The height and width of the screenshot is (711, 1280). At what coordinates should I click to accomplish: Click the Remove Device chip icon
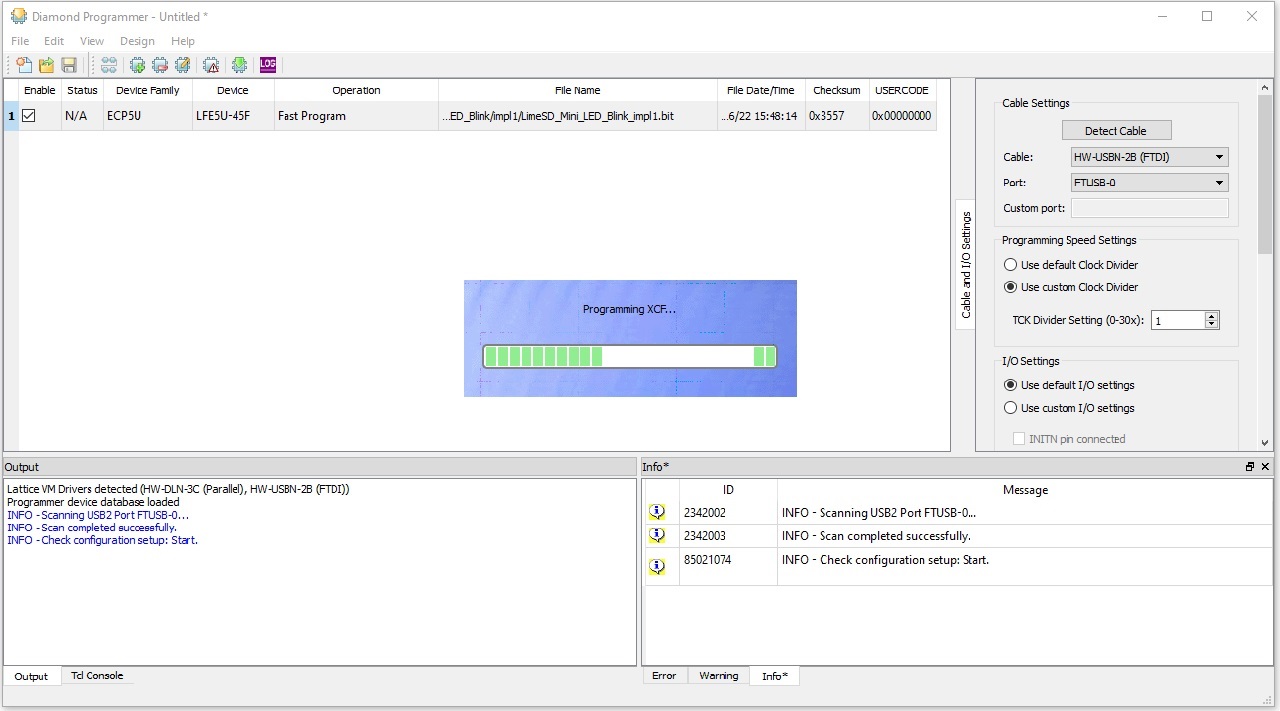click(159, 65)
